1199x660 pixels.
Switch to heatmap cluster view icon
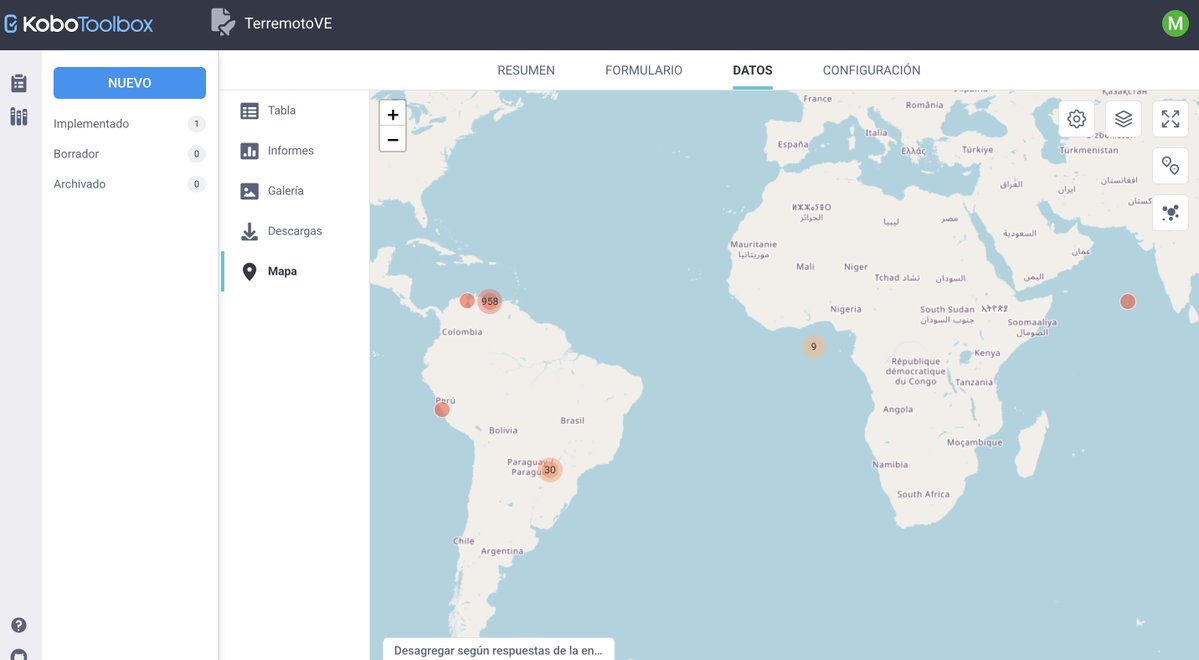(1170, 212)
